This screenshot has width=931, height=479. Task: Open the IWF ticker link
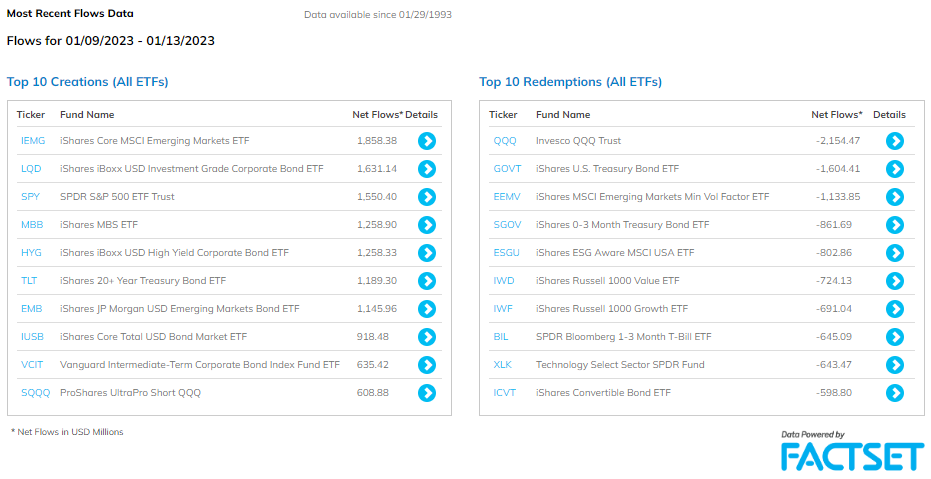click(x=503, y=309)
